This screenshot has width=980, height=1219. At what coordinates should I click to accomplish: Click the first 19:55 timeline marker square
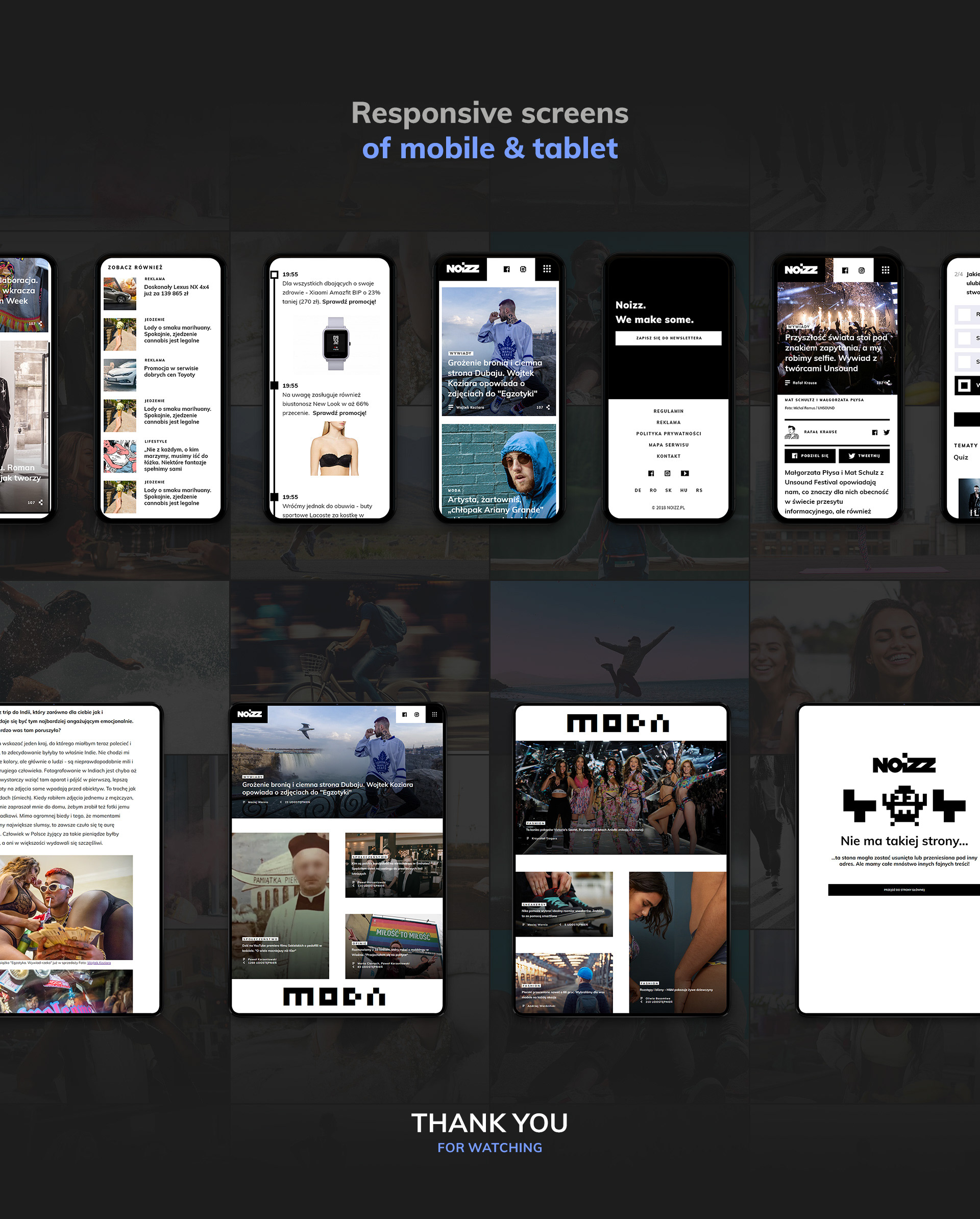(x=274, y=275)
